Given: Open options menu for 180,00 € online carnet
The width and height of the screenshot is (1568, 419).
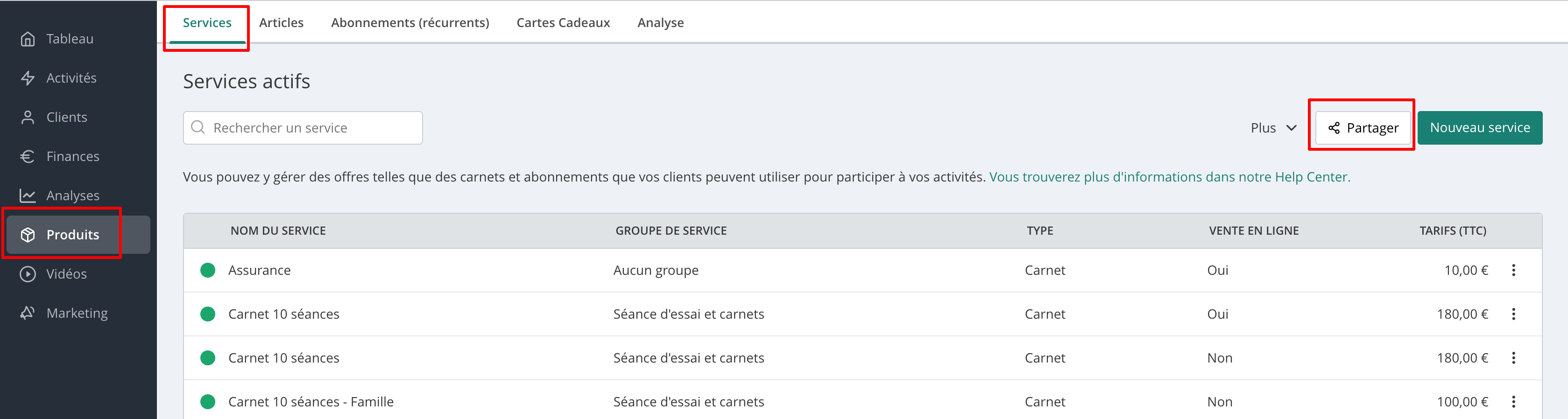Looking at the screenshot, I should [1513, 314].
